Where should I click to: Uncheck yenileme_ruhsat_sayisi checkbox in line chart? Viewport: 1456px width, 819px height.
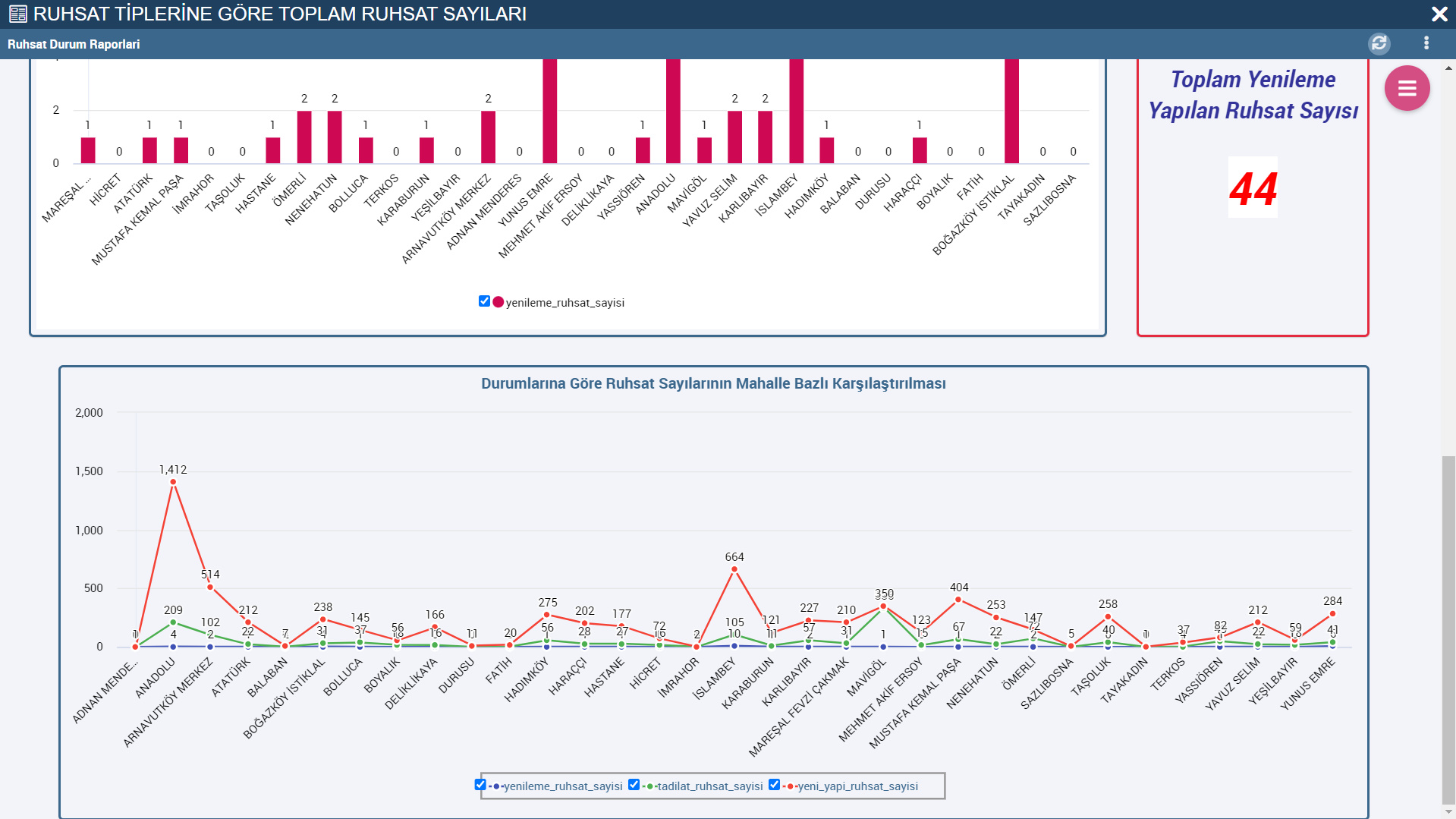(x=480, y=785)
